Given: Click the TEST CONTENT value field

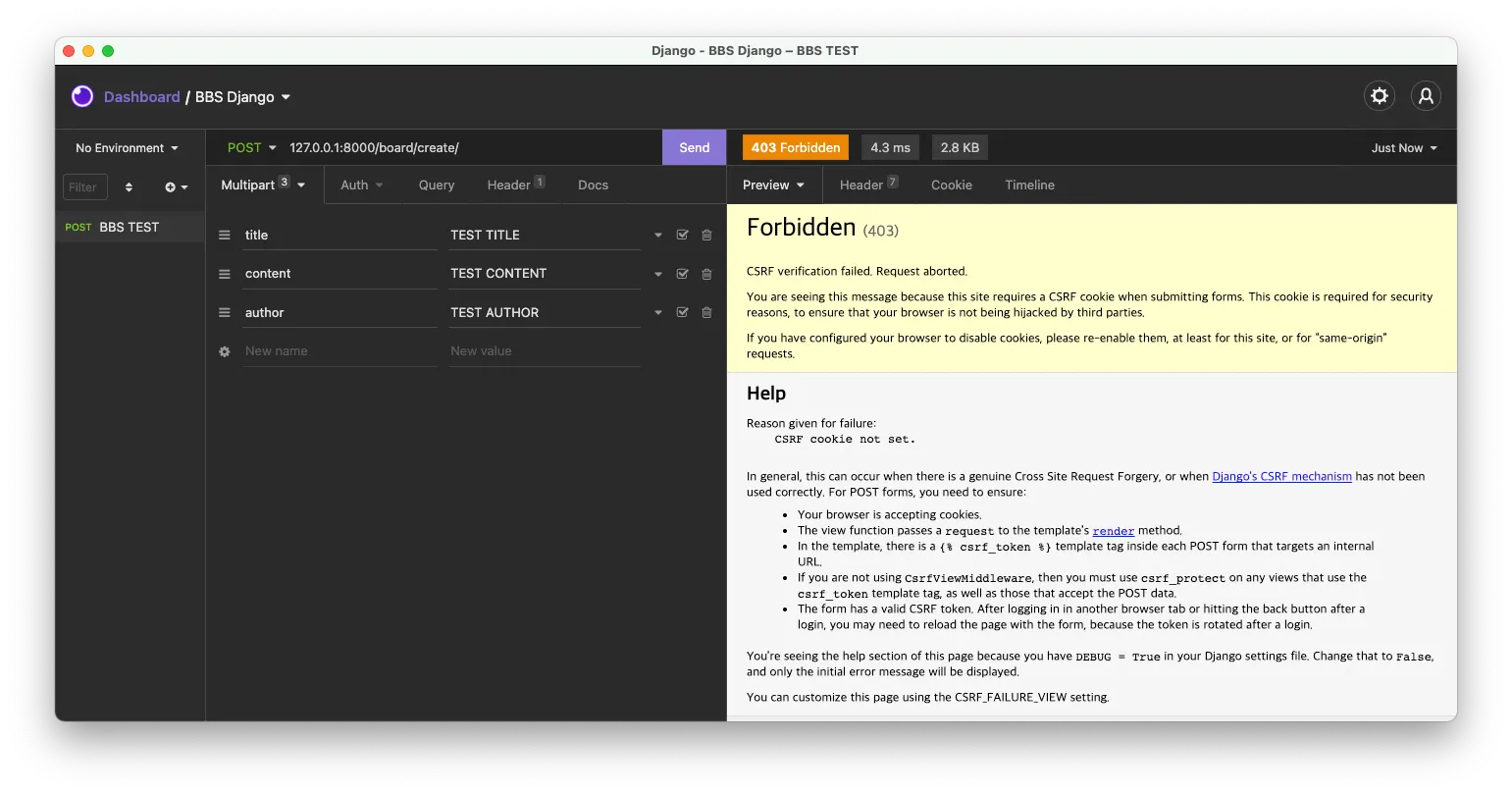Looking at the screenshot, I should click(546, 274).
